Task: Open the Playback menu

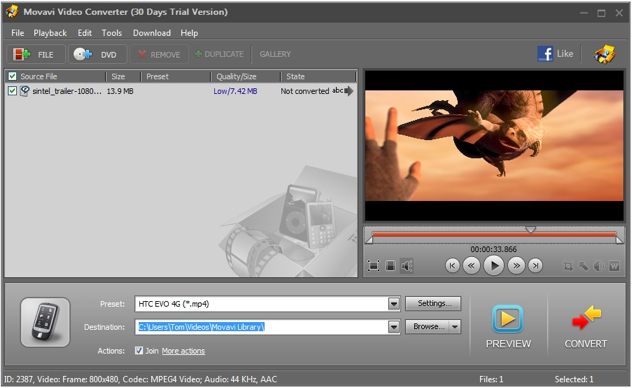Action: pos(50,33)
